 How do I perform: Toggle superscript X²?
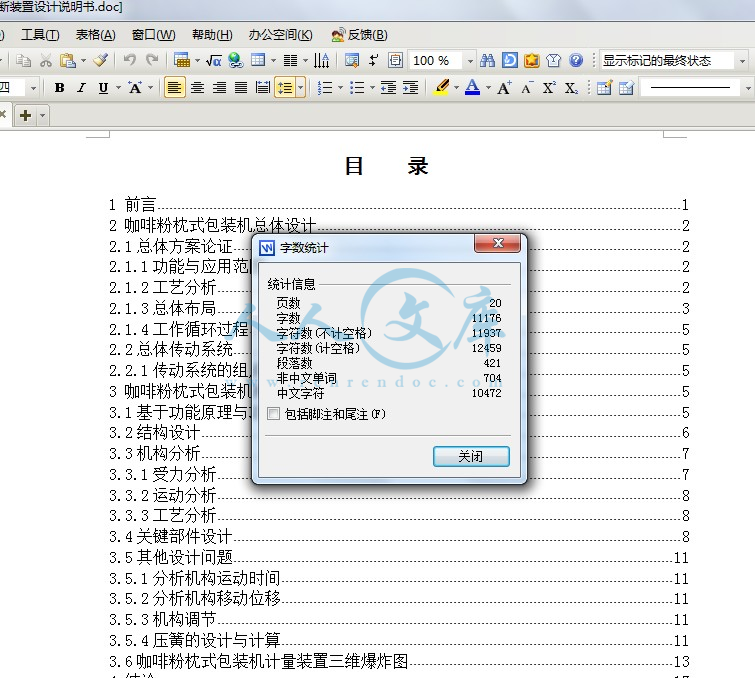click(x=549, y=88)
